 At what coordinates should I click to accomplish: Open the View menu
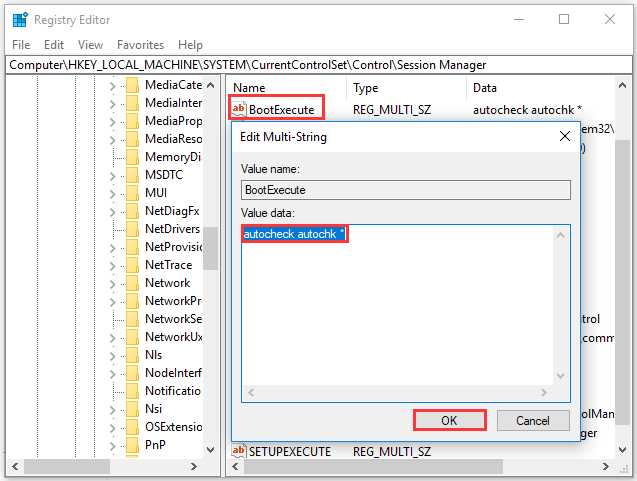click(x=90, y=45)
